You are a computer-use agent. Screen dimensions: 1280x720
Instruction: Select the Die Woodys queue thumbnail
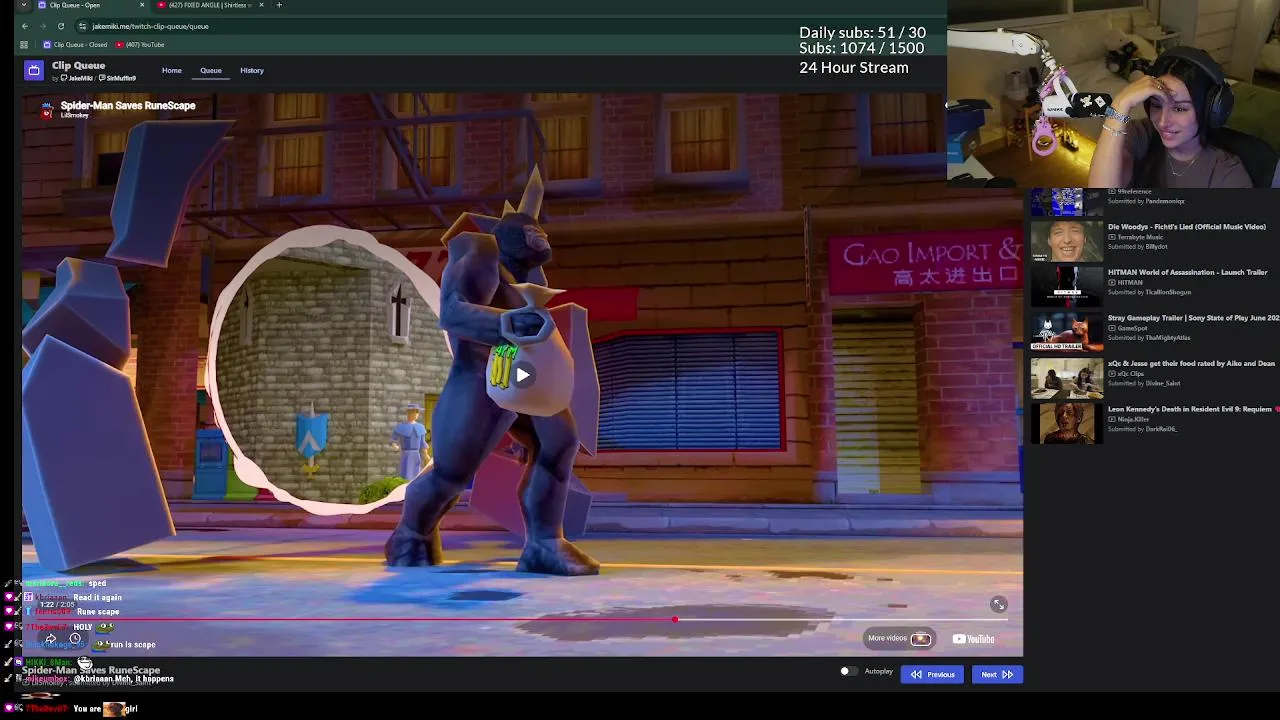tap(1067, 242)
